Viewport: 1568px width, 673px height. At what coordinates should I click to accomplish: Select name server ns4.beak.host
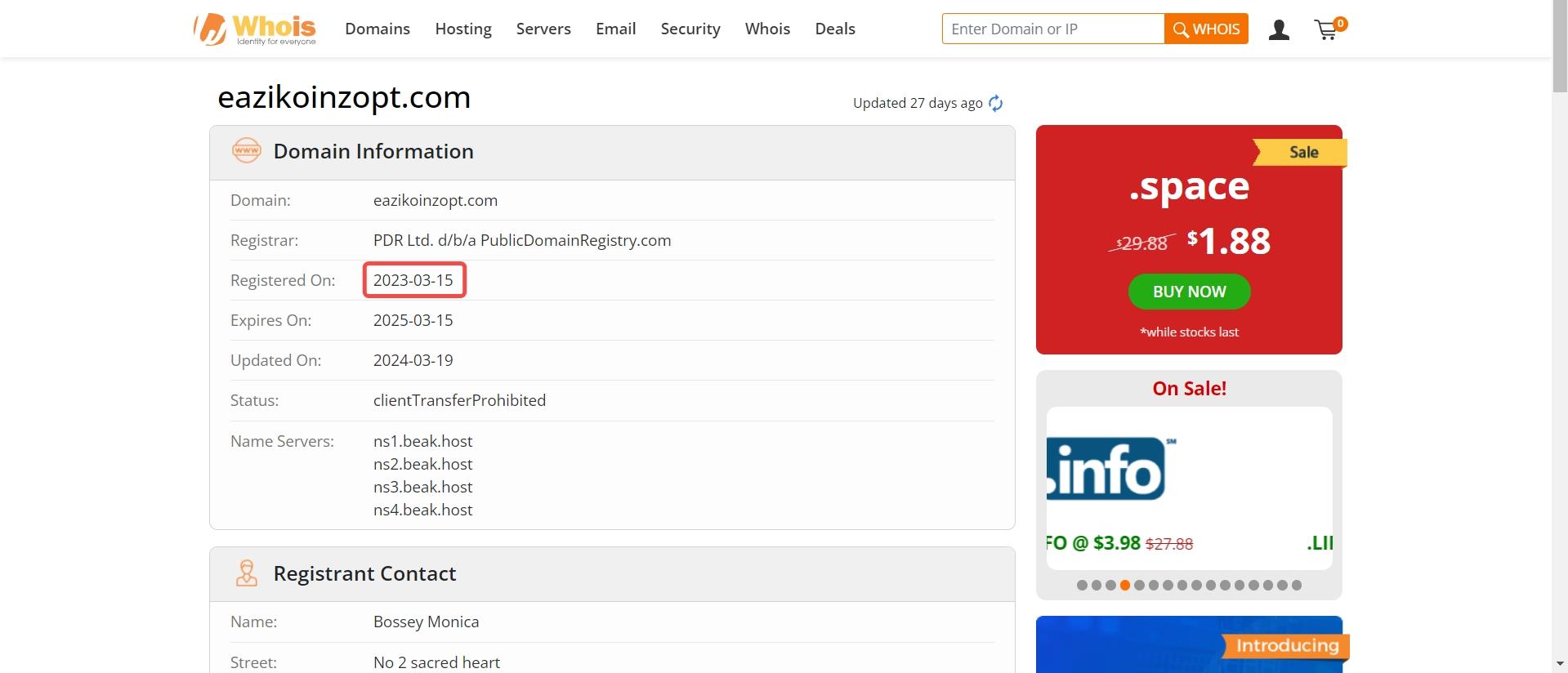pos(423,510)
